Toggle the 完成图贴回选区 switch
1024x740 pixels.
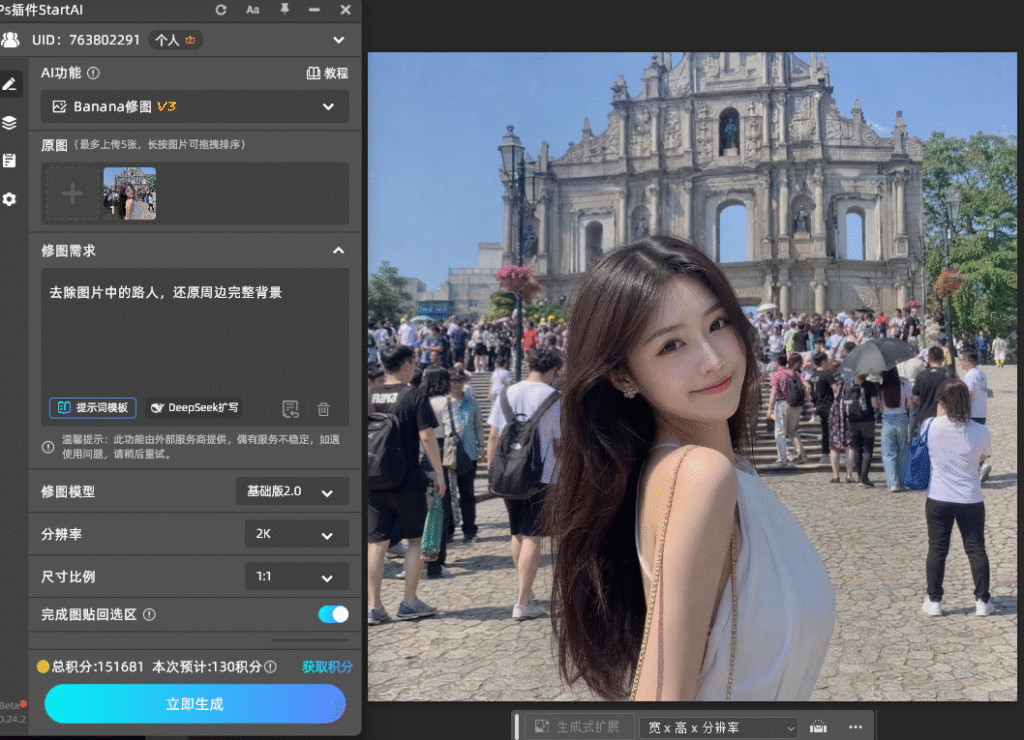click(x=333, y=614)
